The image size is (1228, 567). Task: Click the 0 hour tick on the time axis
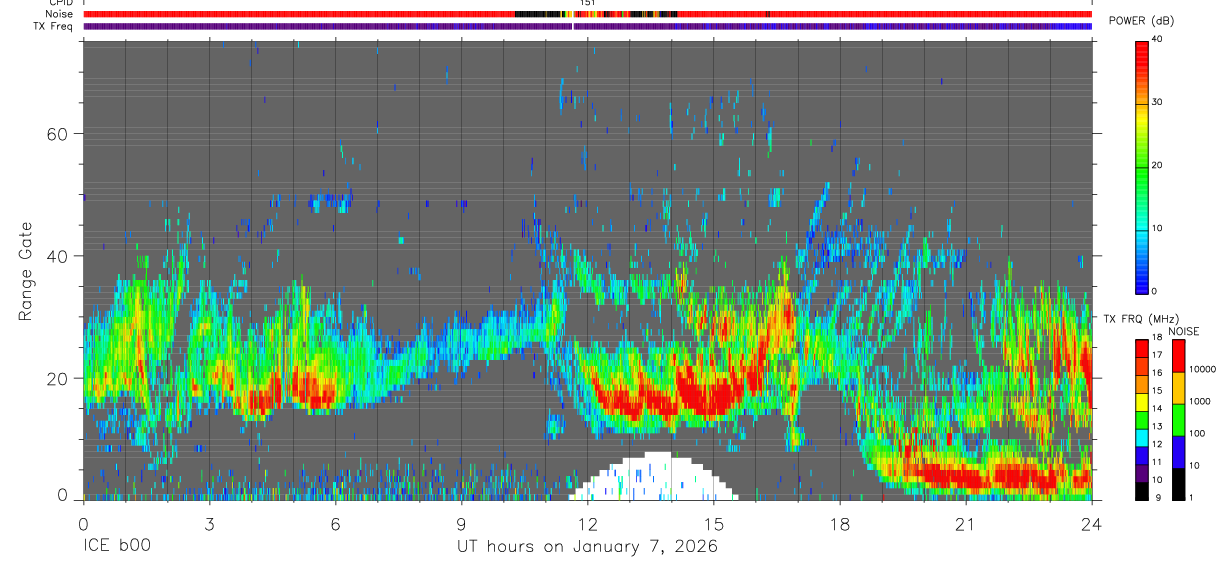click(x=83, y=524)
